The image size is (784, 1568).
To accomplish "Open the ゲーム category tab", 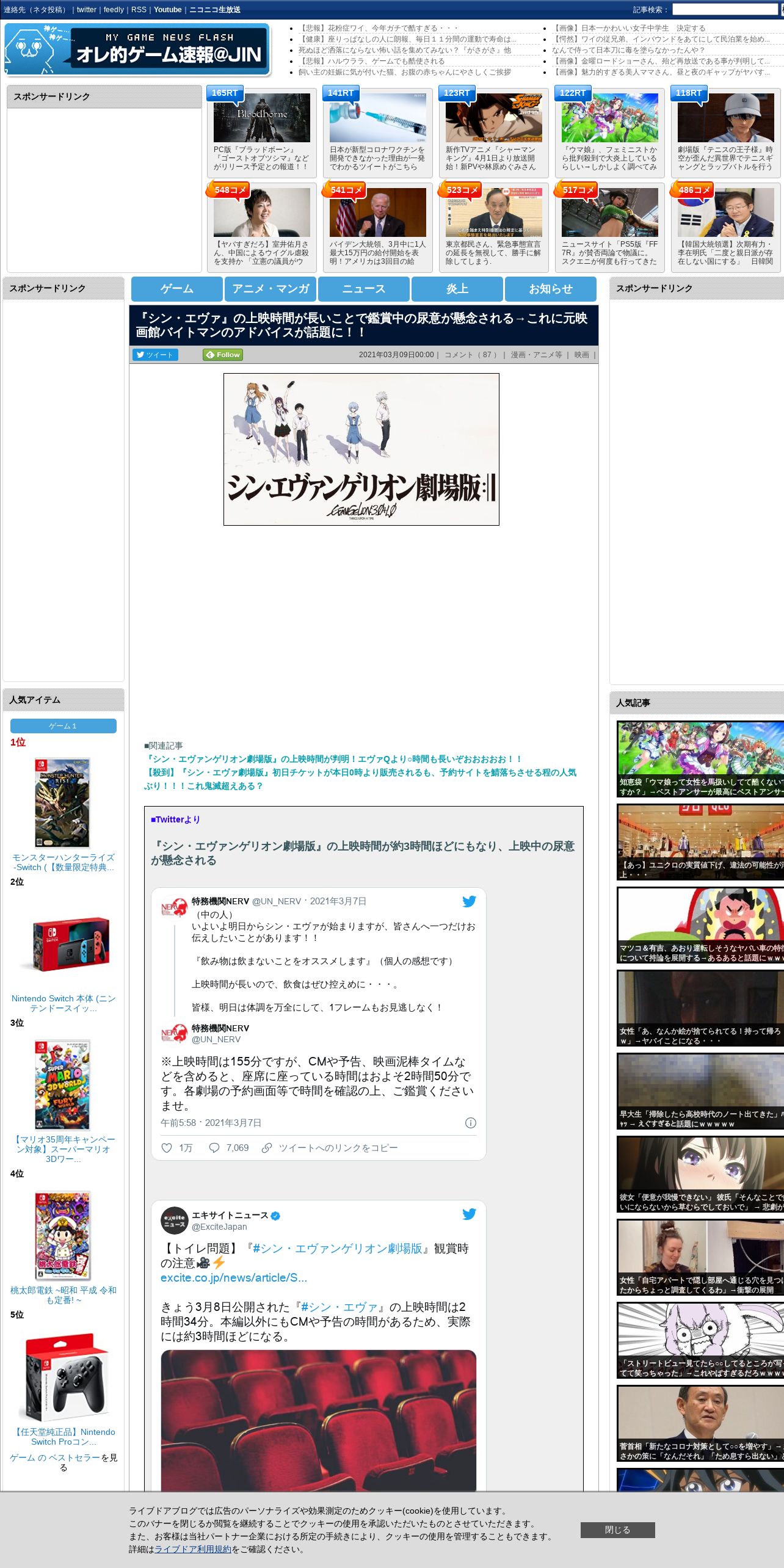I will tap(177, 289).
